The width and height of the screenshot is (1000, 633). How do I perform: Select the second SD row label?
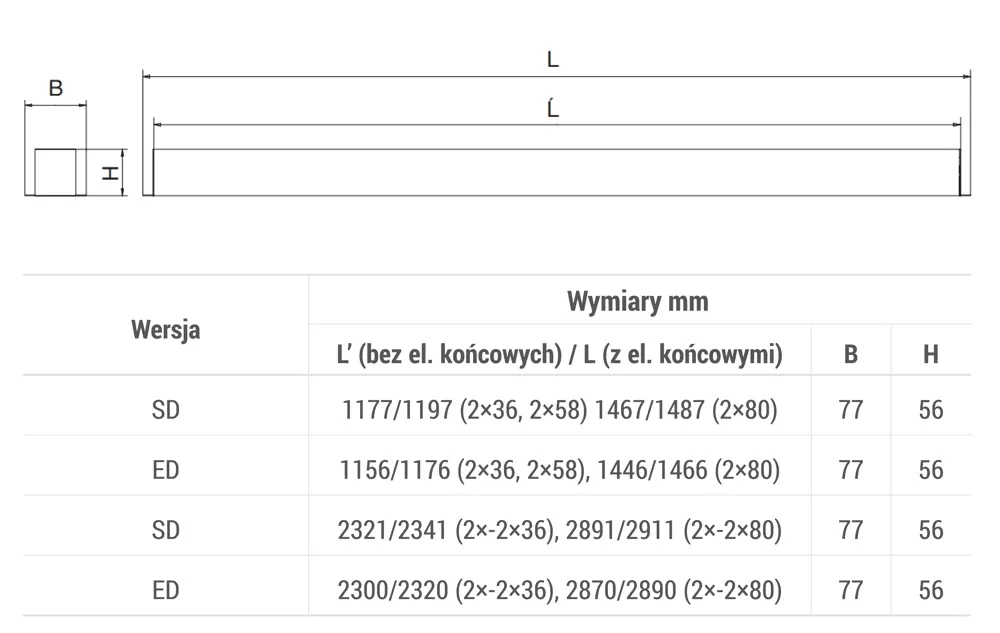[166, 530]
